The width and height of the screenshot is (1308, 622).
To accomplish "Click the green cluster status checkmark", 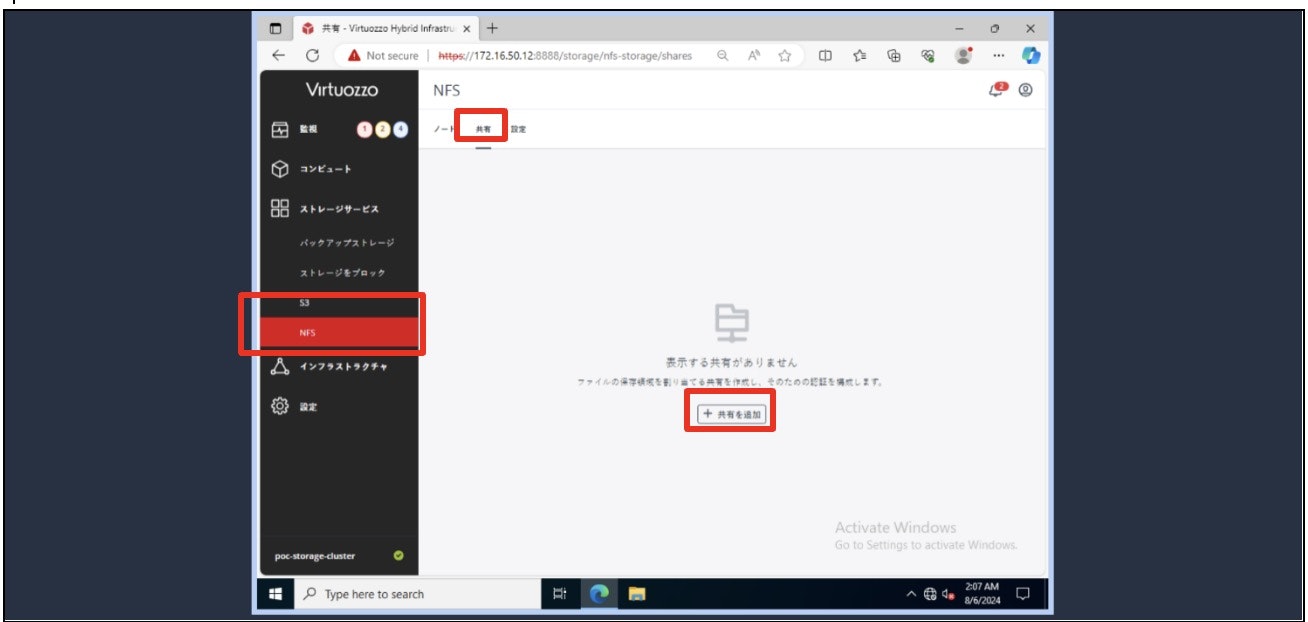I will click(399, 556).
